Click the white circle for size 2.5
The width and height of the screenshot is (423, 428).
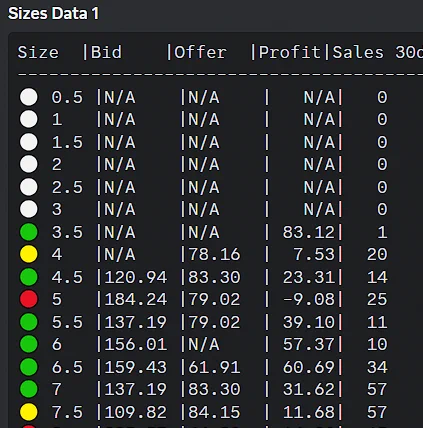[29, 187]
